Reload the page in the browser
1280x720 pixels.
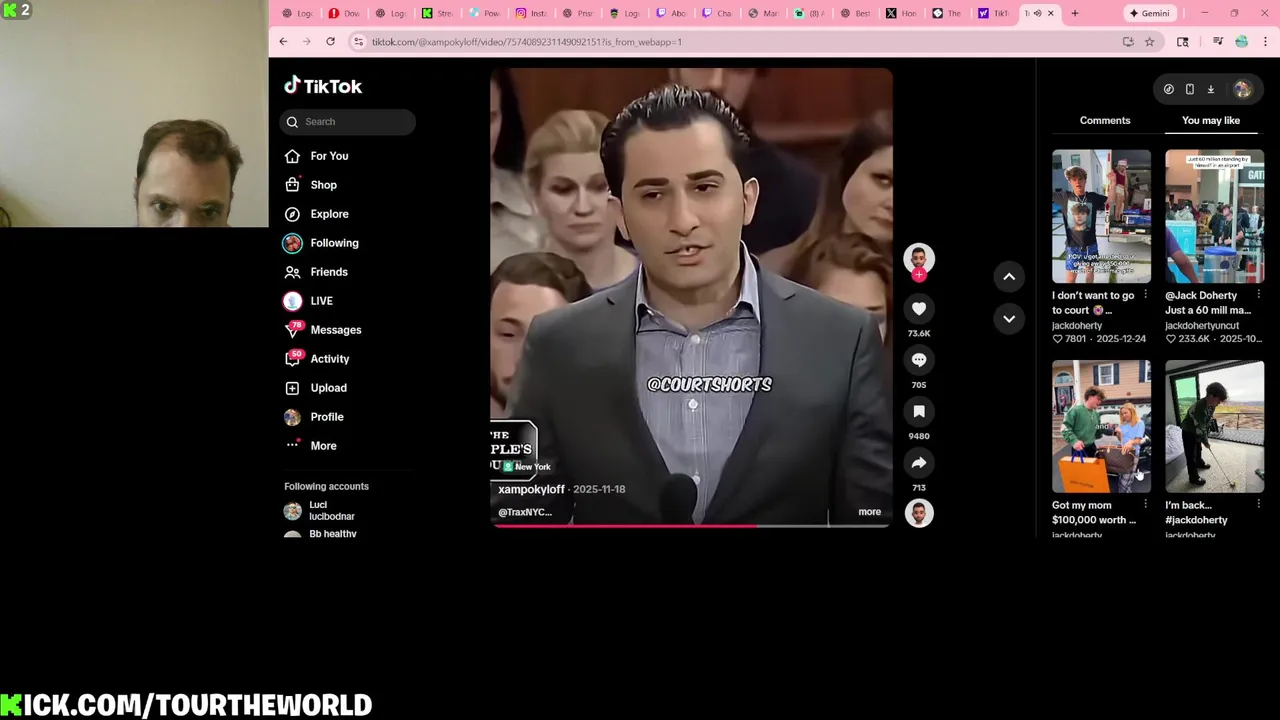[x=330, y=42]
